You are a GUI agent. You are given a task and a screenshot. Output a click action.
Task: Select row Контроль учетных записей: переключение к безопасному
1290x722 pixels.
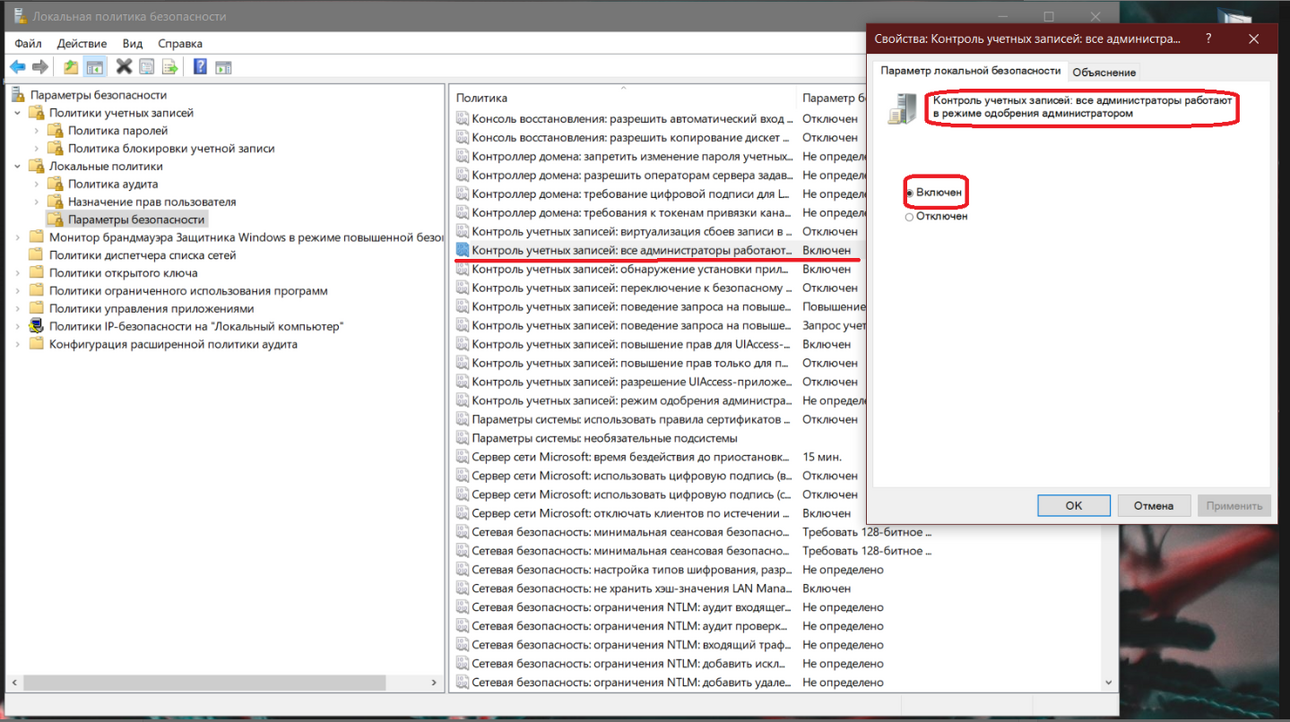click(659, 288)
